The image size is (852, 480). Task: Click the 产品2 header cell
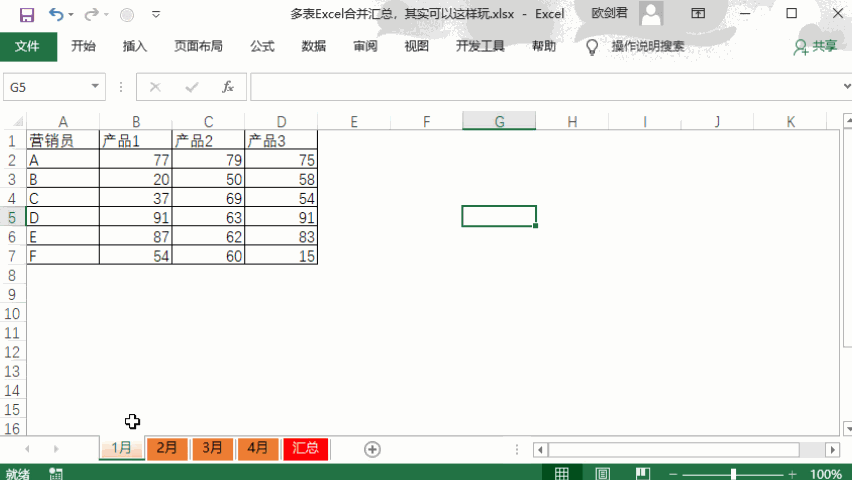point(209,141)
